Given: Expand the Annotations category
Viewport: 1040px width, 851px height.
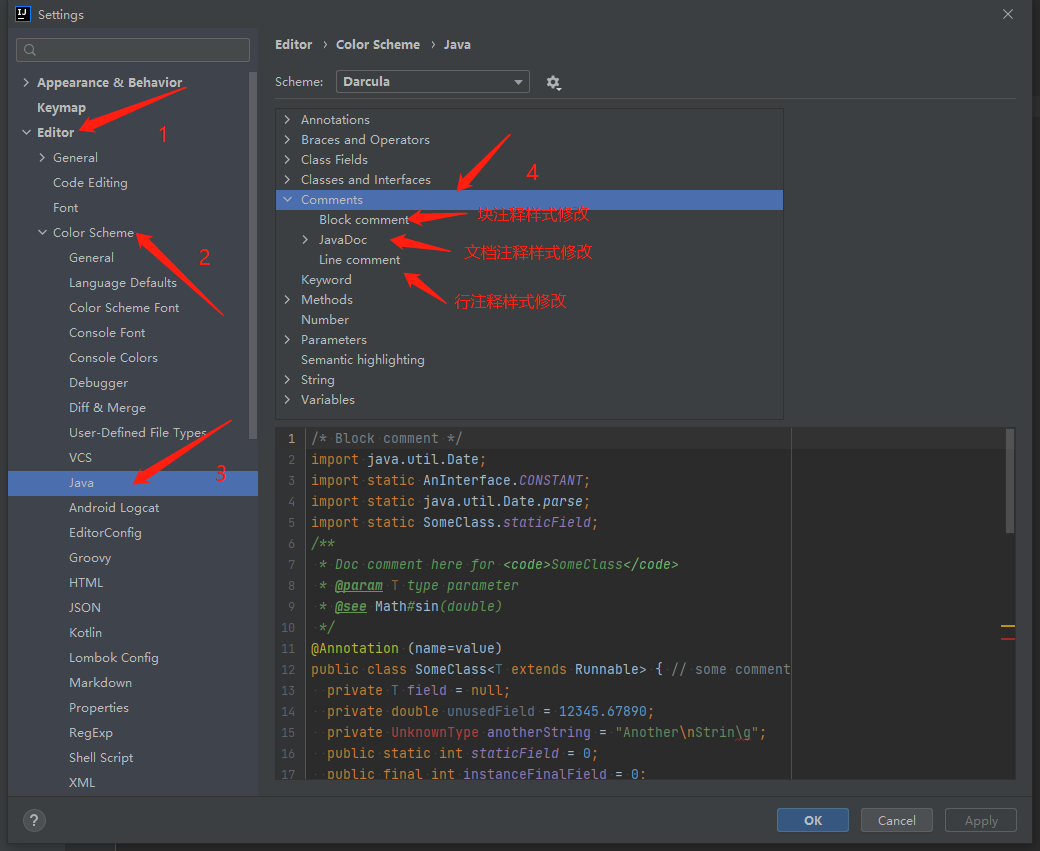Looking at the screenshot, I should 287,119.
